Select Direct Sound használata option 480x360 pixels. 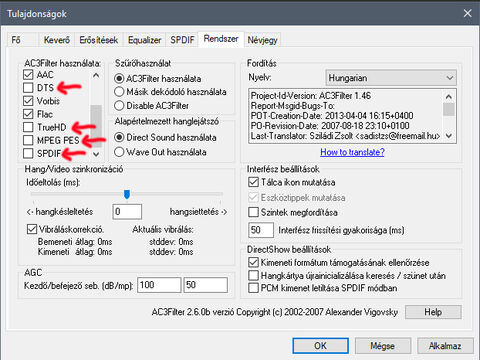(x=119, y=137)
